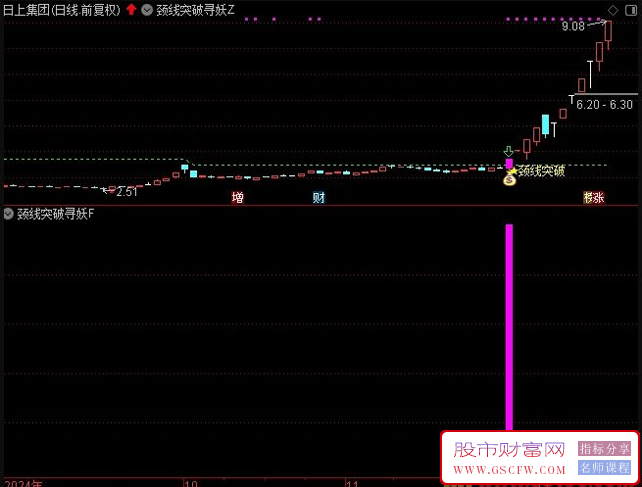The width and height of the screenshot is (642, 487).
Task: Click the diamond icon at top right
Action: point(613,10)
